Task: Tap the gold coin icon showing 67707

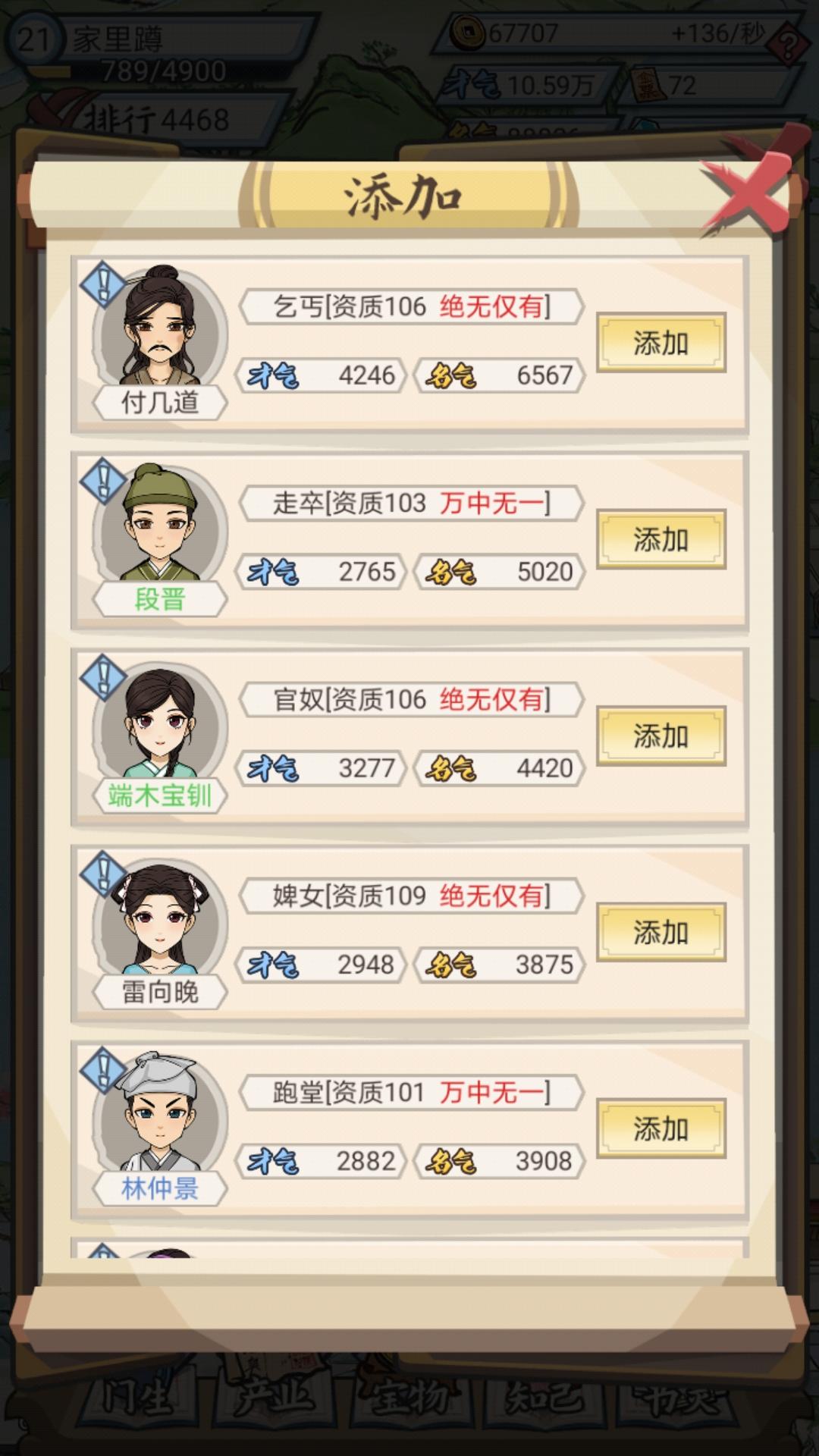Action: point(468,33)
